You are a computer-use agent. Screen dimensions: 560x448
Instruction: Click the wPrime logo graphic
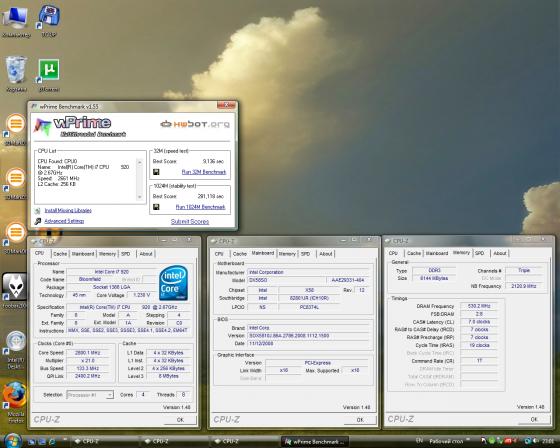[80, 127]
